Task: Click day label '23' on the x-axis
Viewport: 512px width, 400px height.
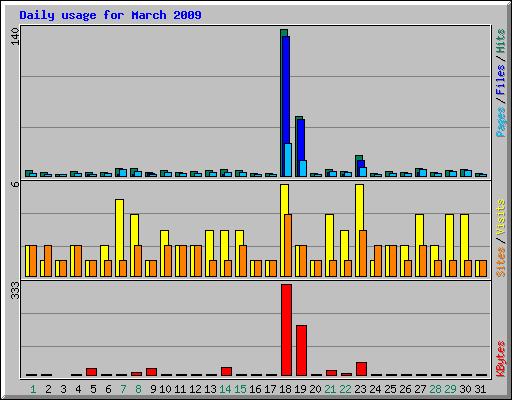Action: (x=360, y=389)
